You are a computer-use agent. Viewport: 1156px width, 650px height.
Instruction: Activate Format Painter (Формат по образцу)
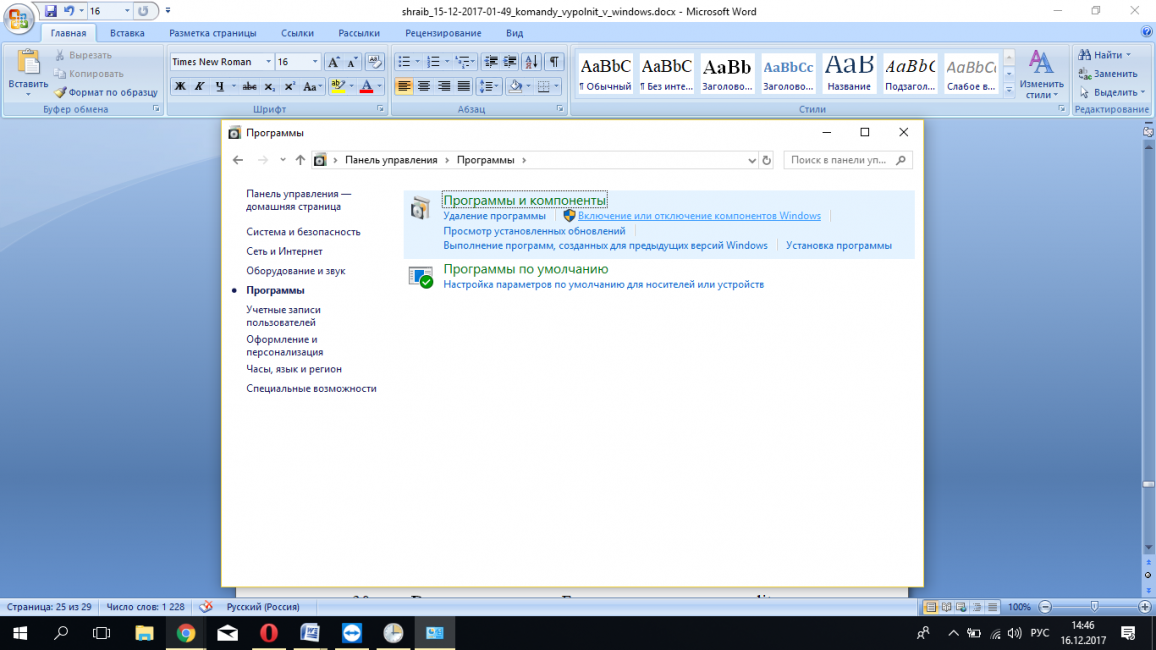(x=106, y=92)
